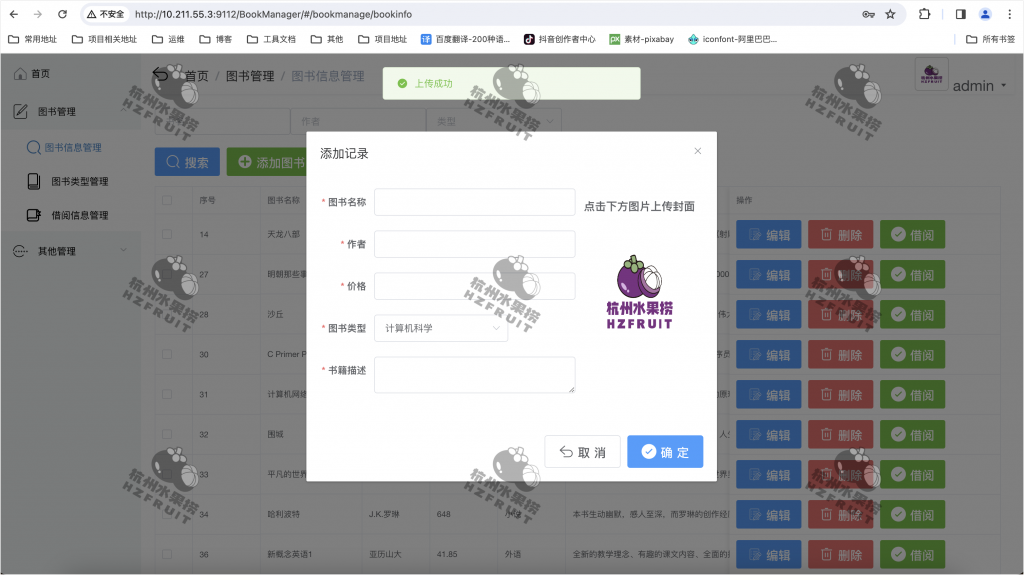Click the 作者 search field
Viewport: 1024px width, 575px height.
(358, 122)
